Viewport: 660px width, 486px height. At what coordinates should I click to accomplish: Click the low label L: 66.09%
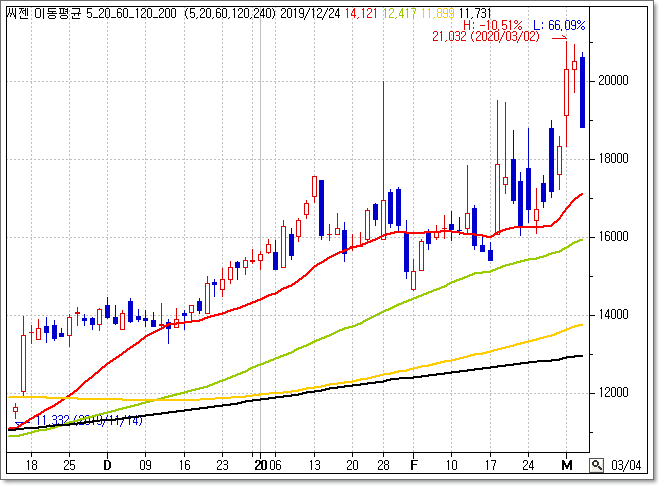559,25
